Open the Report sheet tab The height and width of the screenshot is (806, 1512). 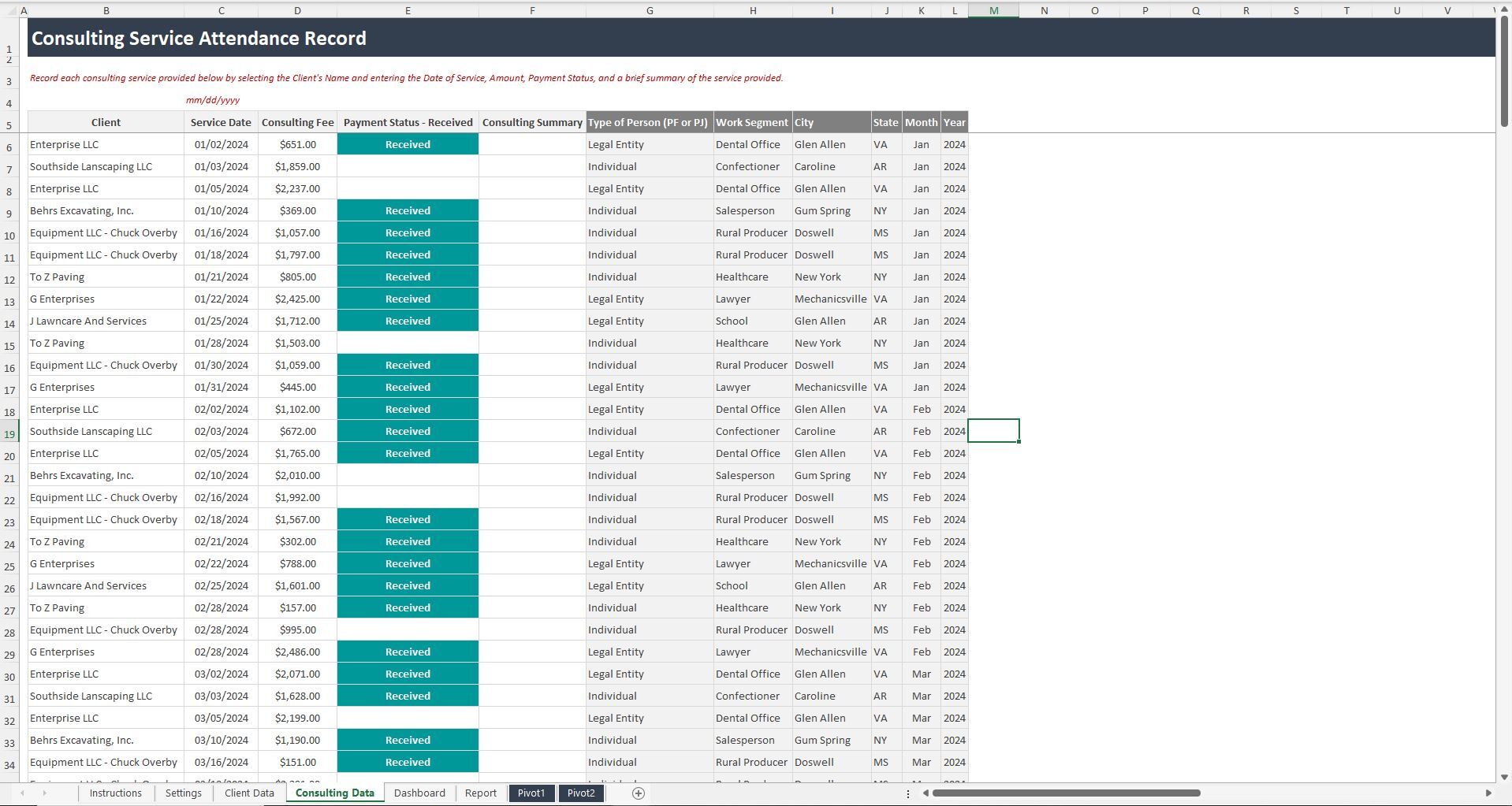[480, 793]
